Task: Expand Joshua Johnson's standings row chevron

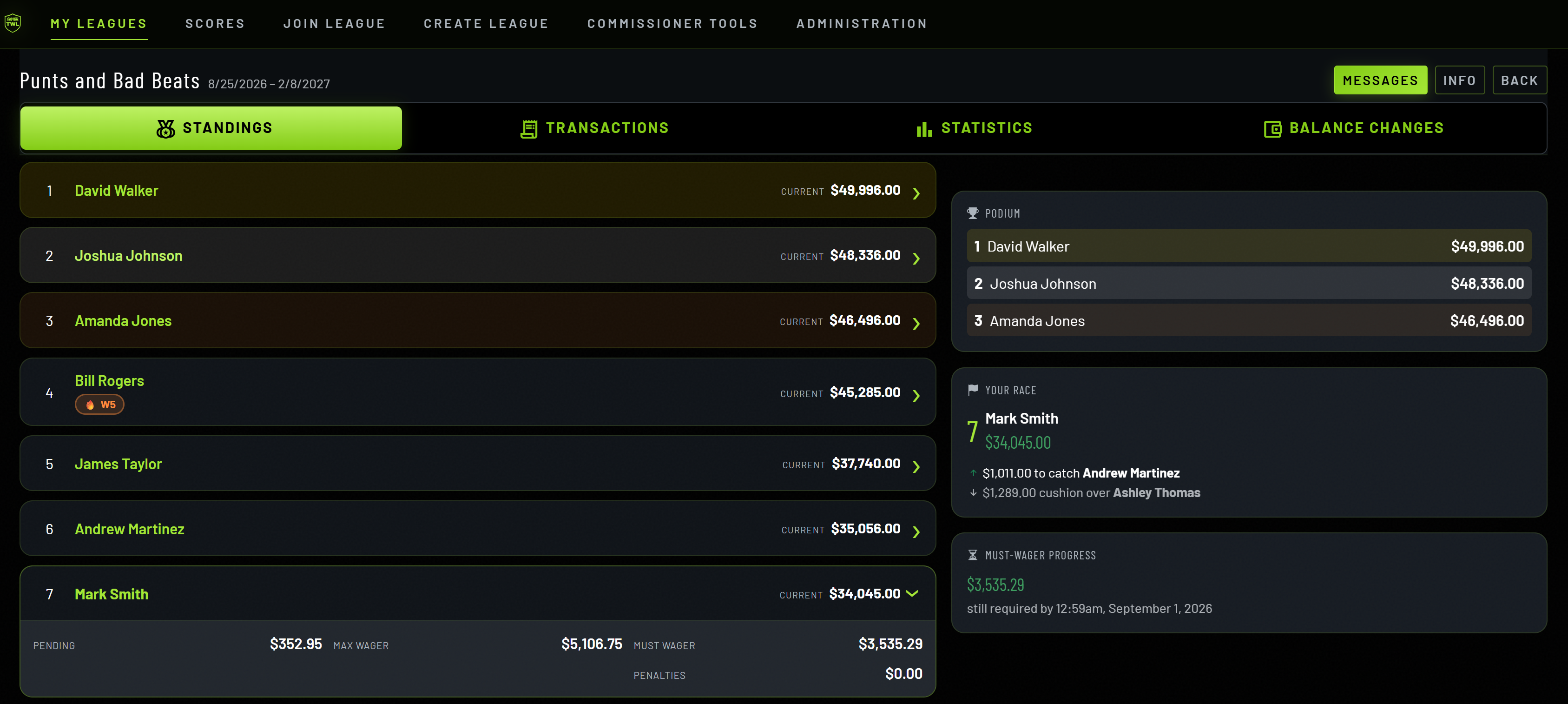Action: (916, 258)
